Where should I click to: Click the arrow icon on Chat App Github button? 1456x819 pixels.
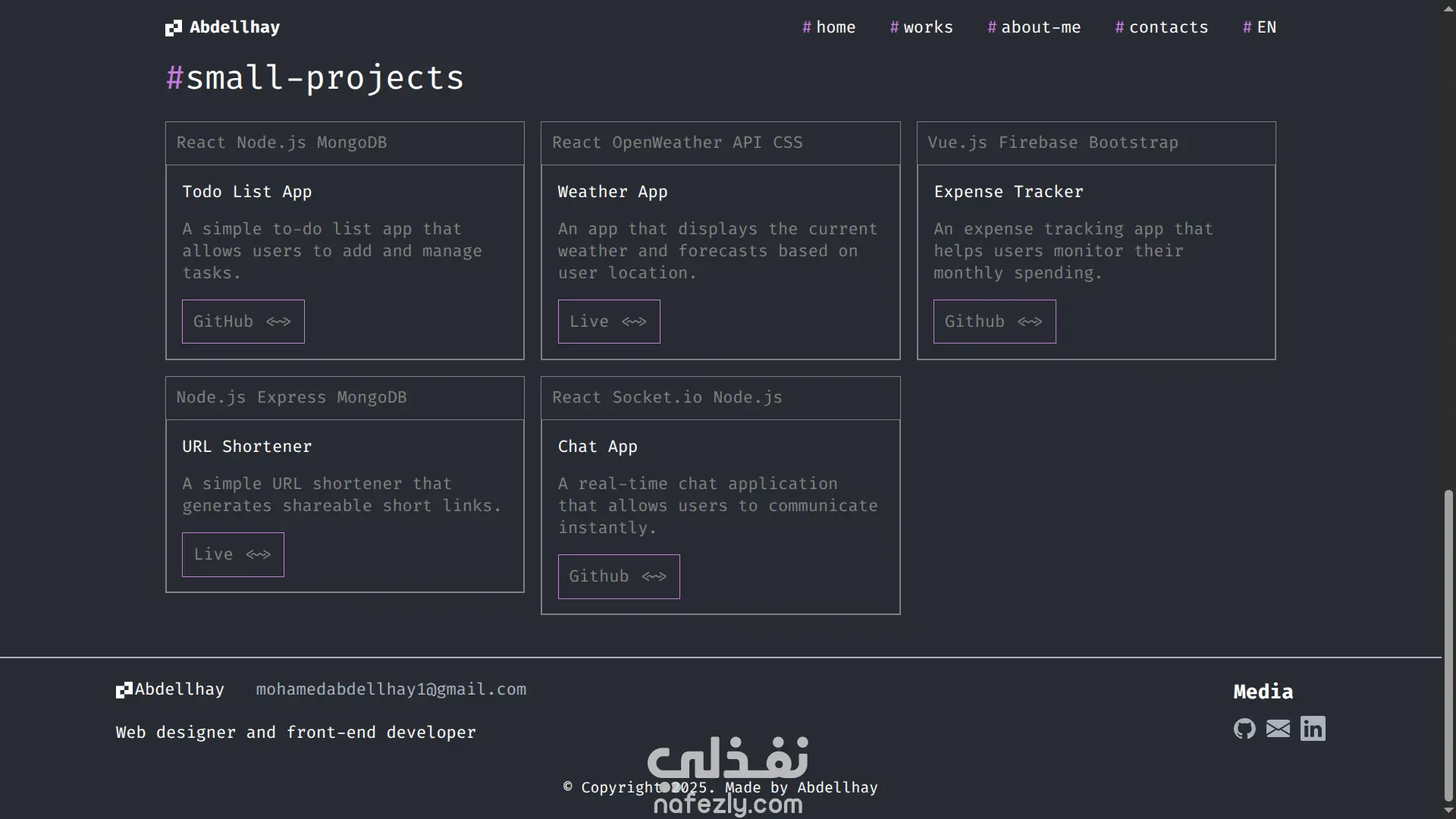click(x=654, y=577)
